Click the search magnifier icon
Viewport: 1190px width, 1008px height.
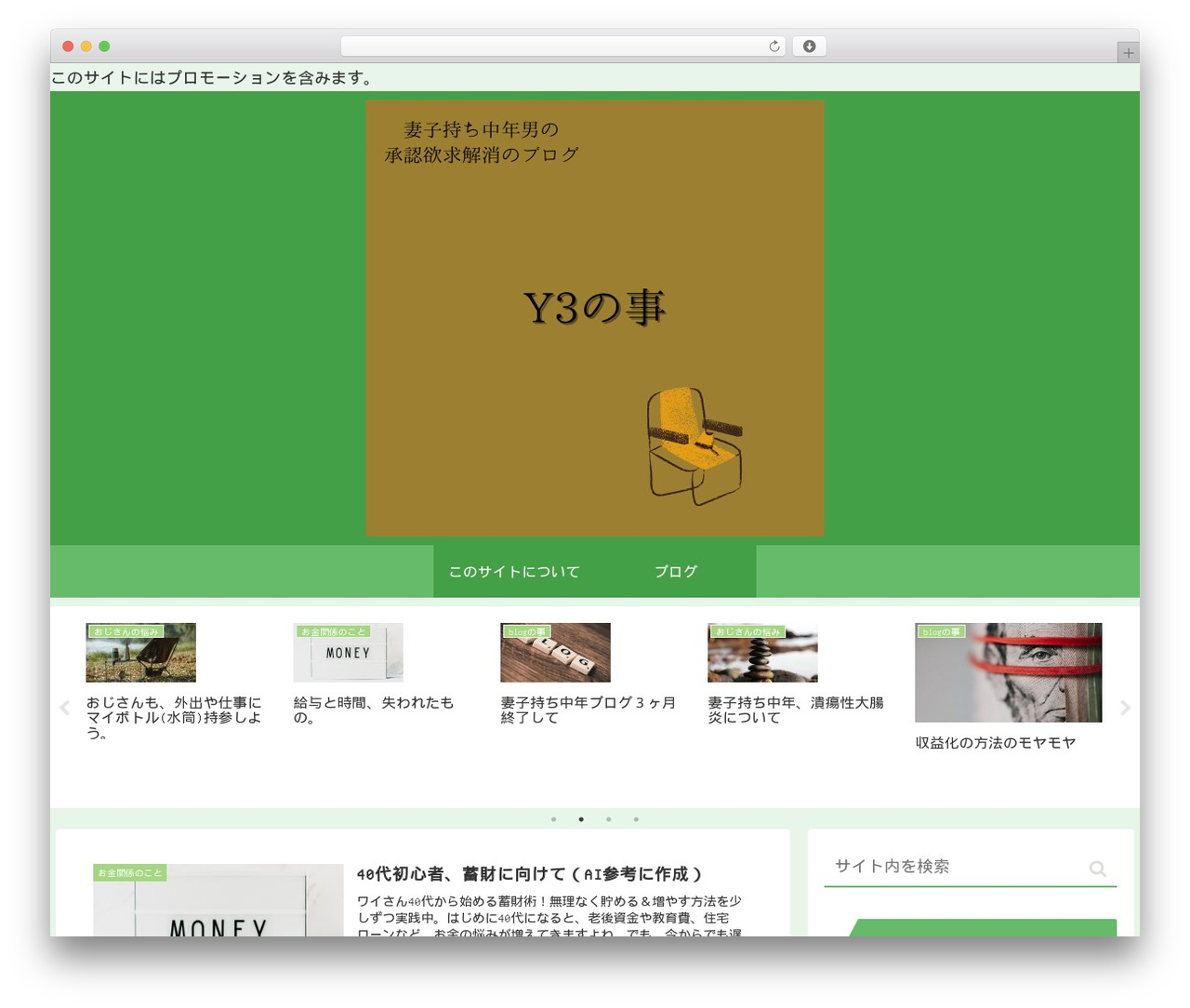[x=1098, y=869]
